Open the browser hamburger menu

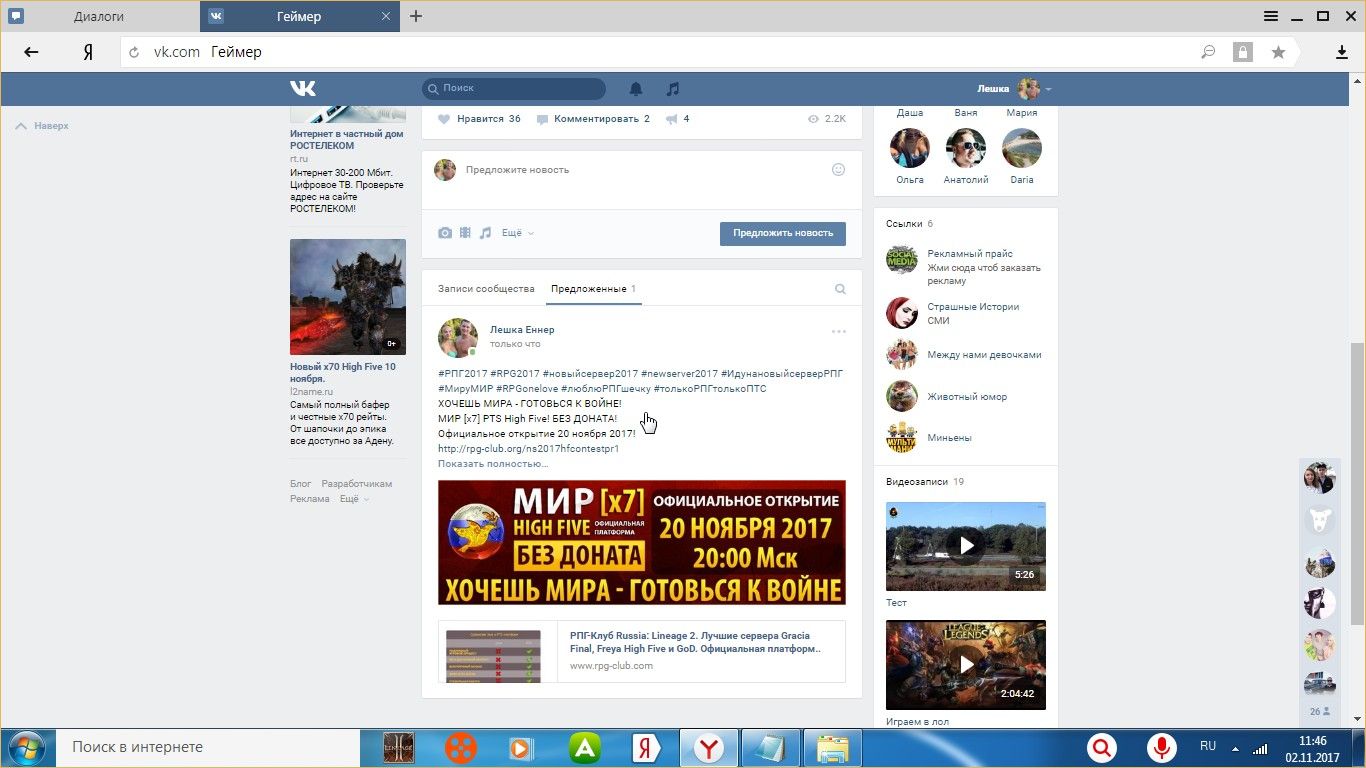point(1271,16)
